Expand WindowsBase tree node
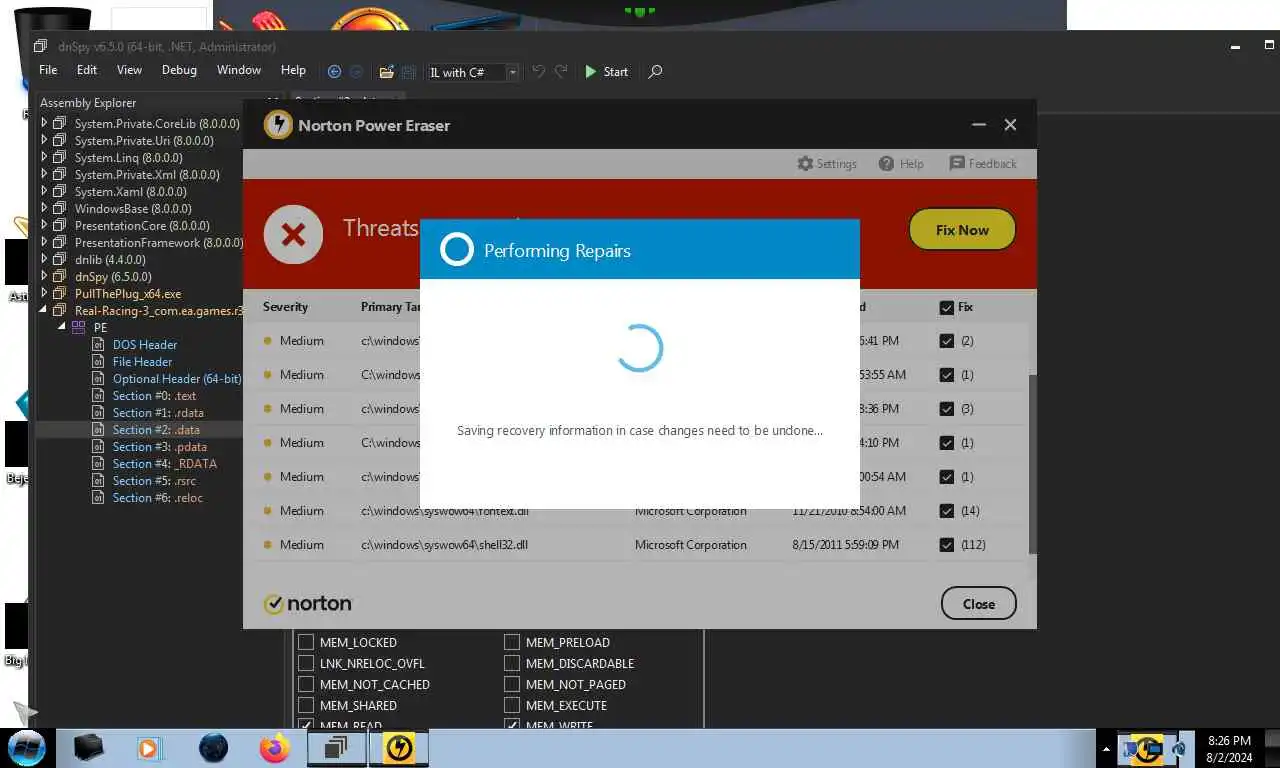Image resolution: width=1280 pixels, height=768 pixels. 44,208
